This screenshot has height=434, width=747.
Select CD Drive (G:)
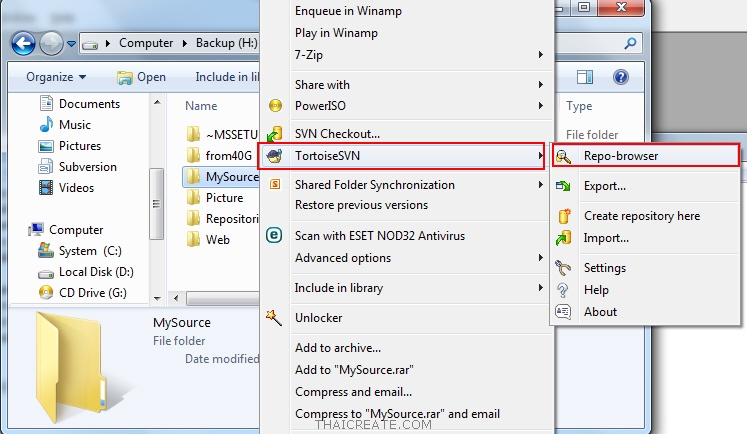[x=82, y=293]
